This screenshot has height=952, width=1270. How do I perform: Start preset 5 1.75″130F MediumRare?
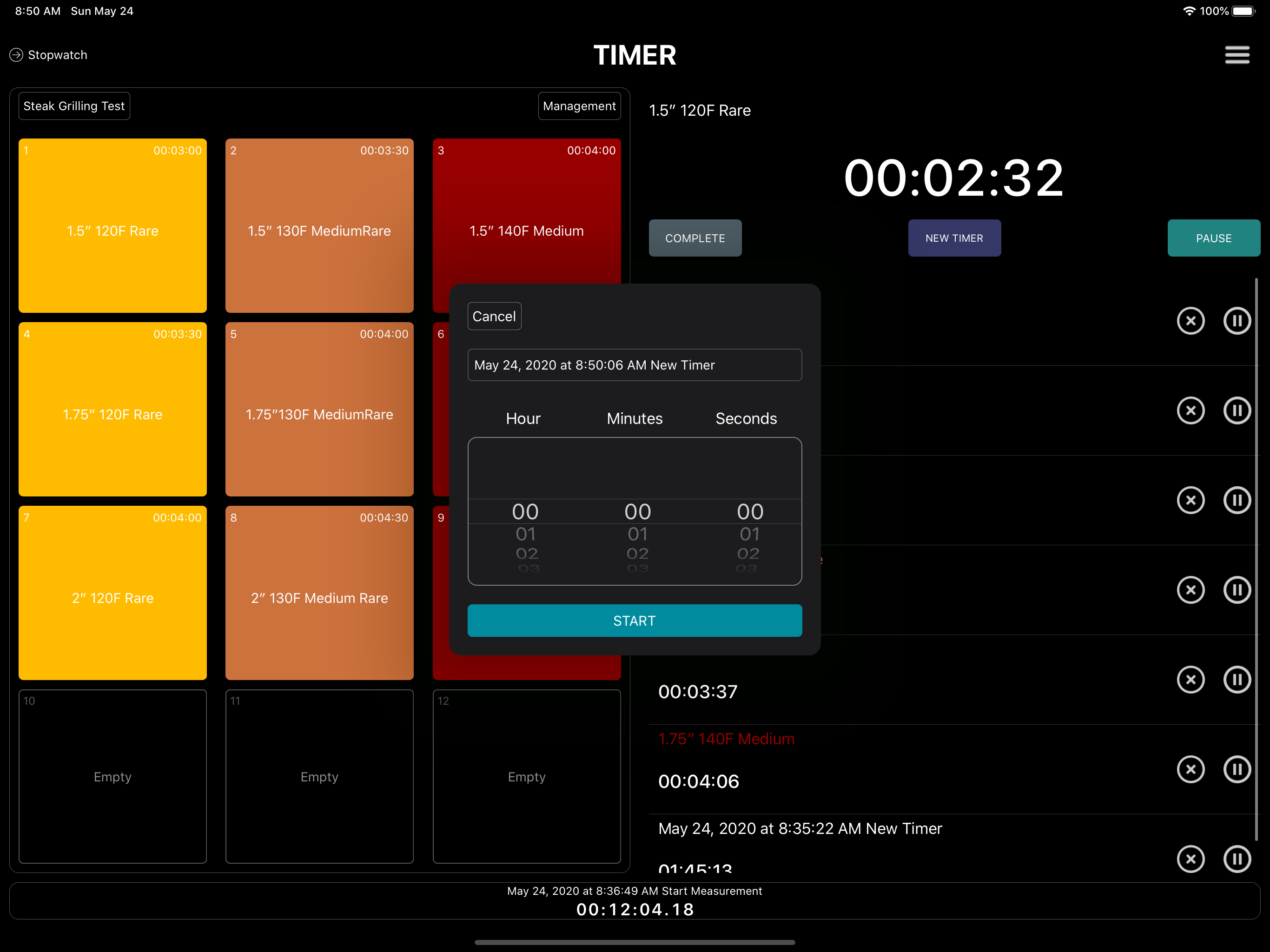(319, 409)
